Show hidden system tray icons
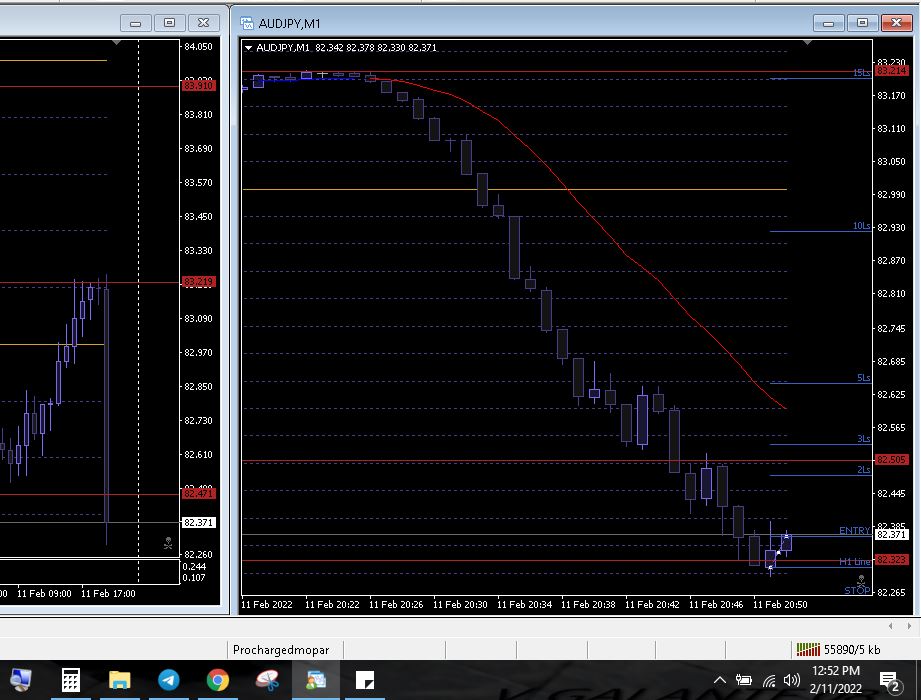 click(720, 681)
